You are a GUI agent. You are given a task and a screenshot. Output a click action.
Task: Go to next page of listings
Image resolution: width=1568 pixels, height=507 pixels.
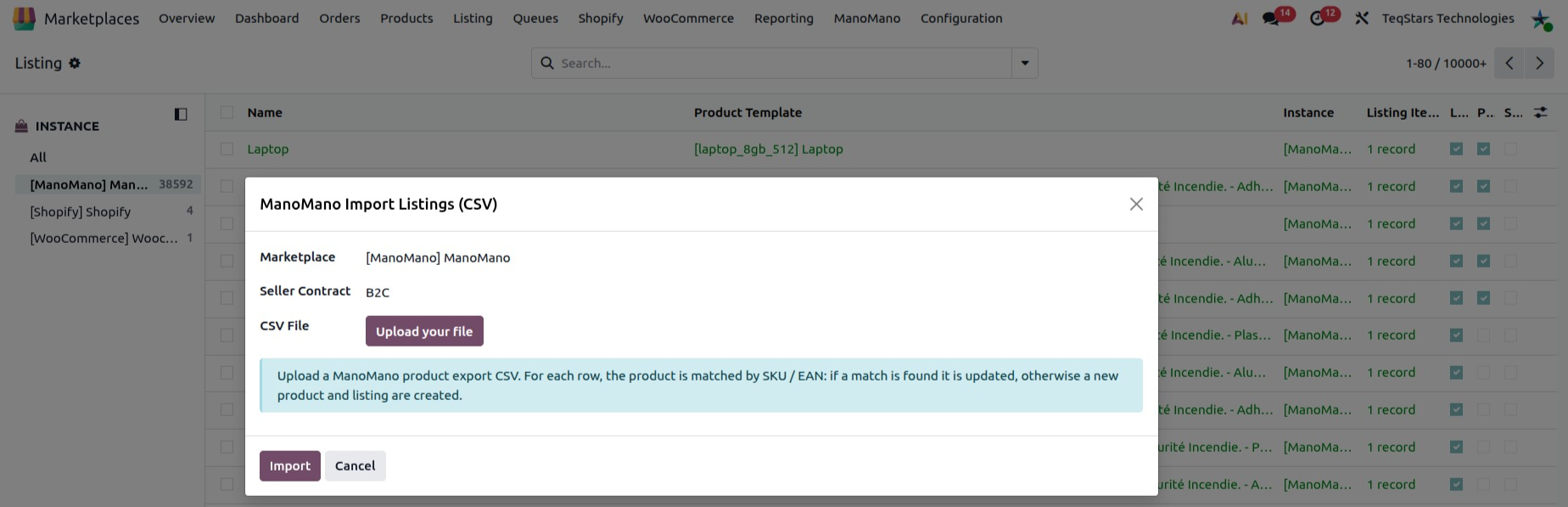(x=1539, y=63)
